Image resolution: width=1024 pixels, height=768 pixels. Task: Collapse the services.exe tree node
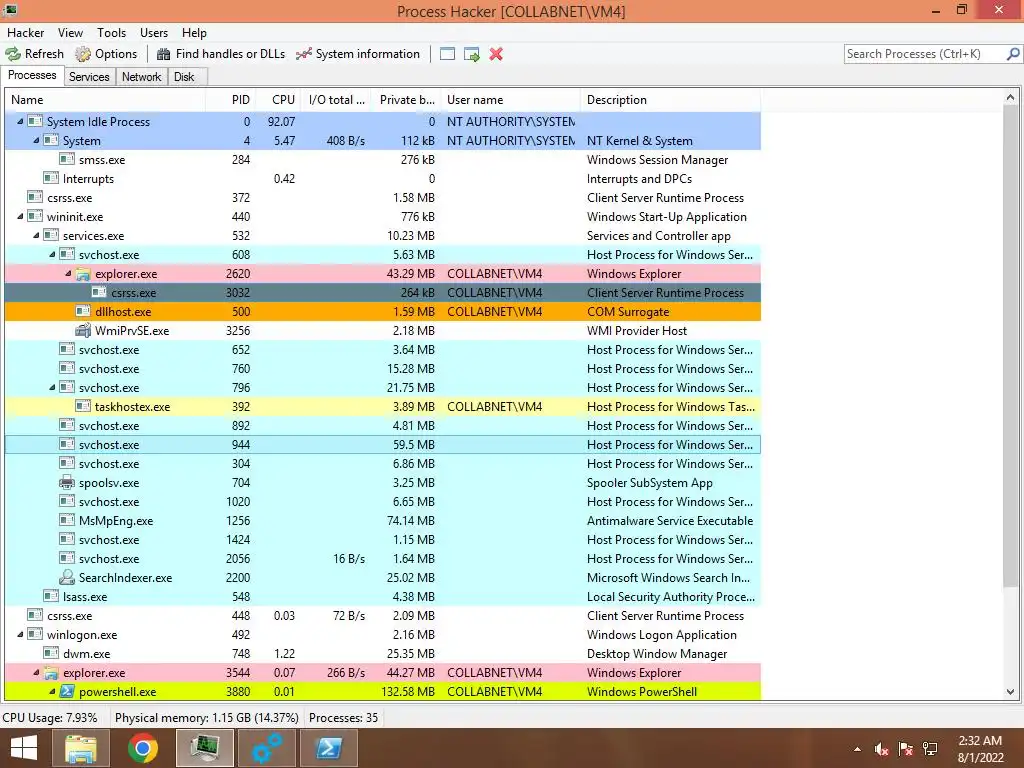click(37, 235)
